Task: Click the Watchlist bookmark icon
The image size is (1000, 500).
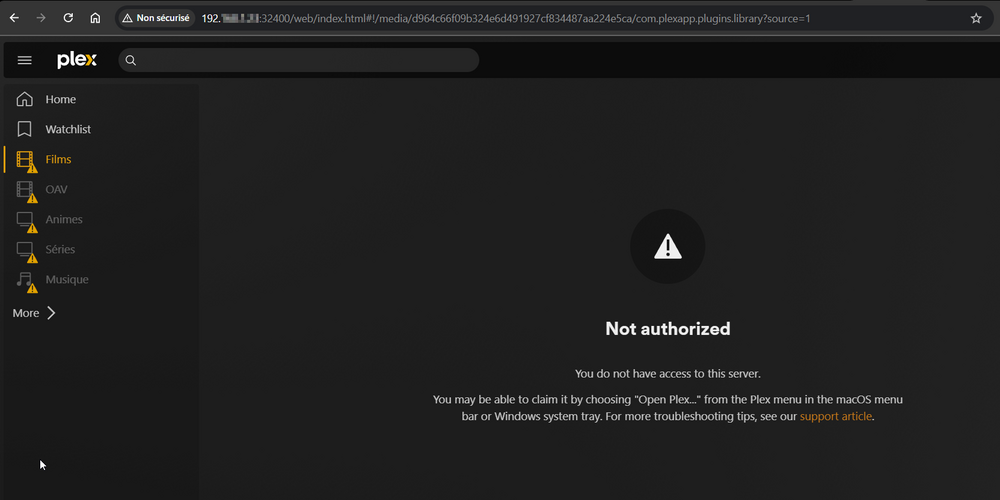Action: 24,129
